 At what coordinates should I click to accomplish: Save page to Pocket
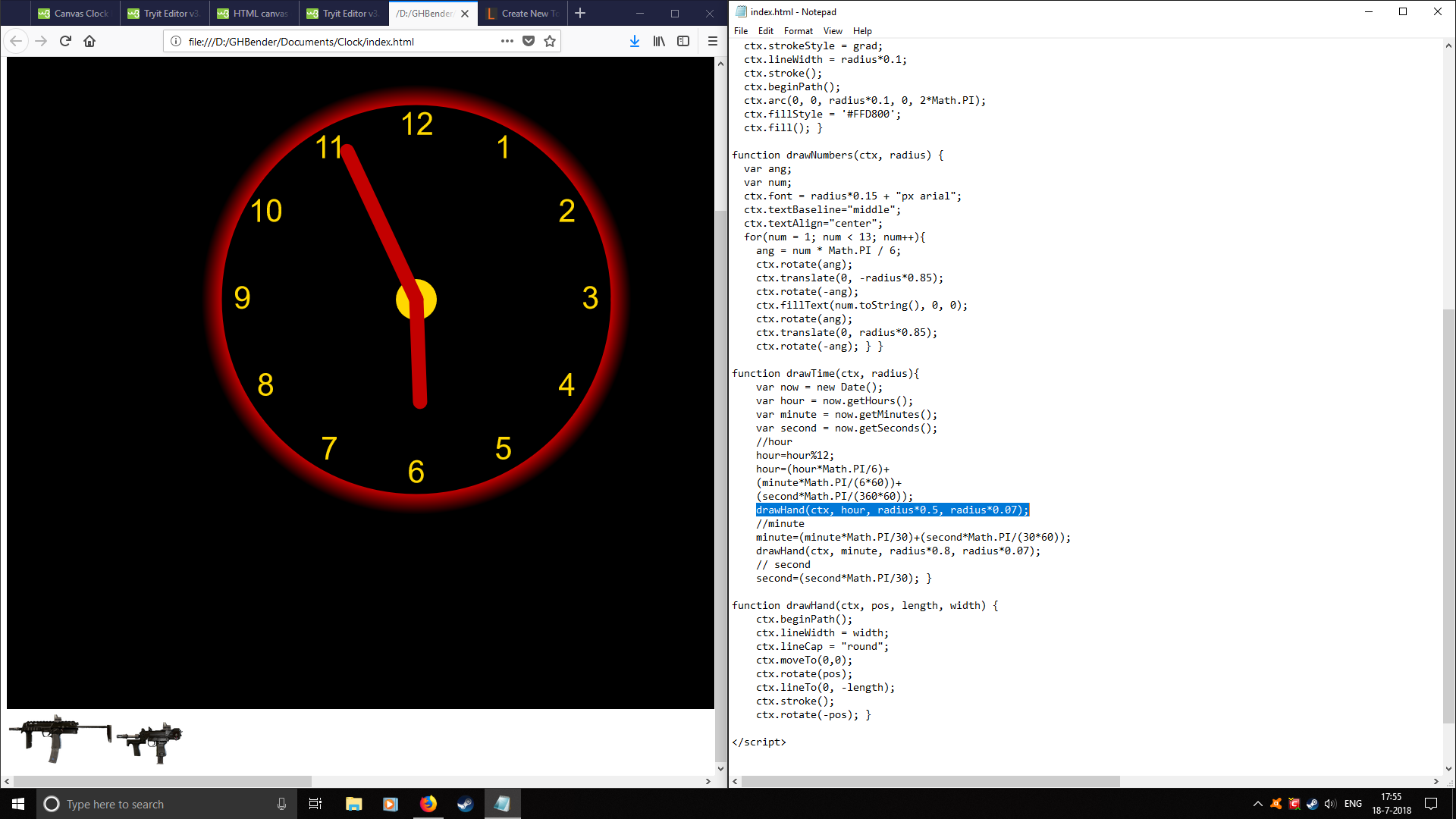[529, 41]
